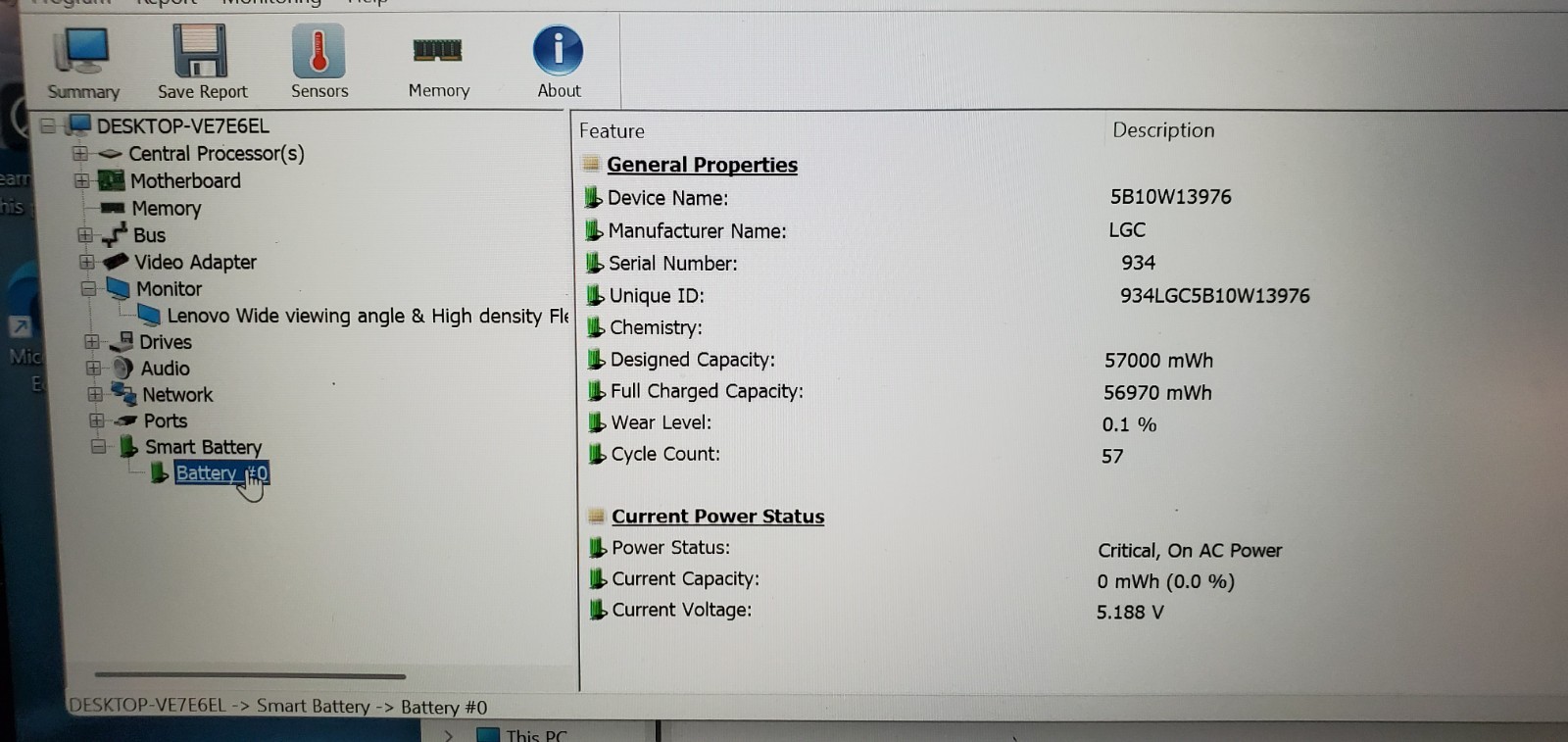
Task: Click the Central Processor(s) chip icon
Action: coord(111,154)
